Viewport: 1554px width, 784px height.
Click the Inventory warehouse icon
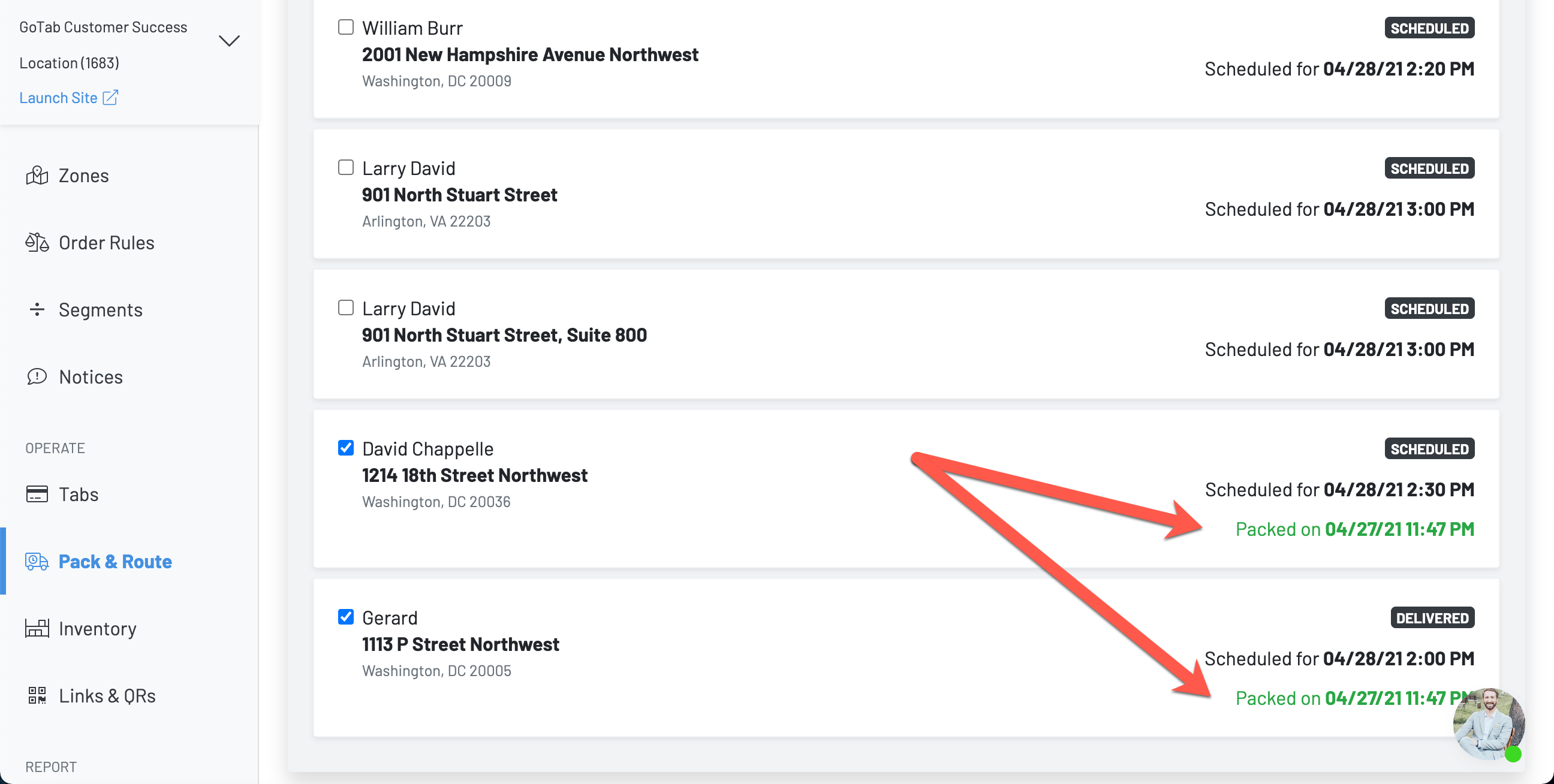click(37, 628)
